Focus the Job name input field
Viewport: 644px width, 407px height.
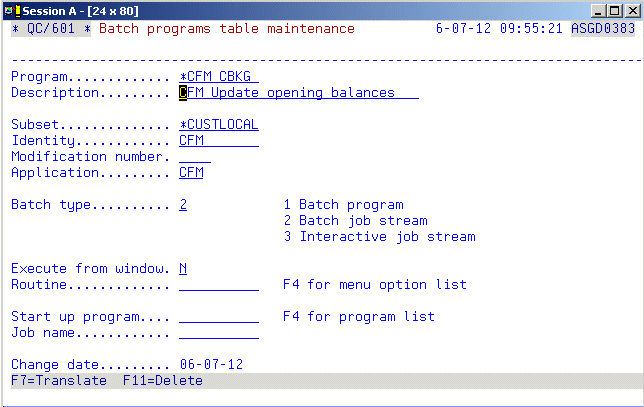218,333
